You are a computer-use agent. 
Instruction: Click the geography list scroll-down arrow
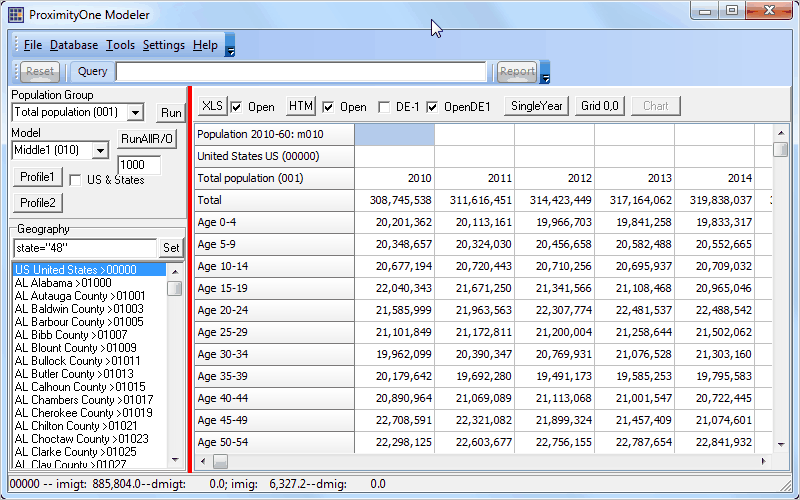175,460
